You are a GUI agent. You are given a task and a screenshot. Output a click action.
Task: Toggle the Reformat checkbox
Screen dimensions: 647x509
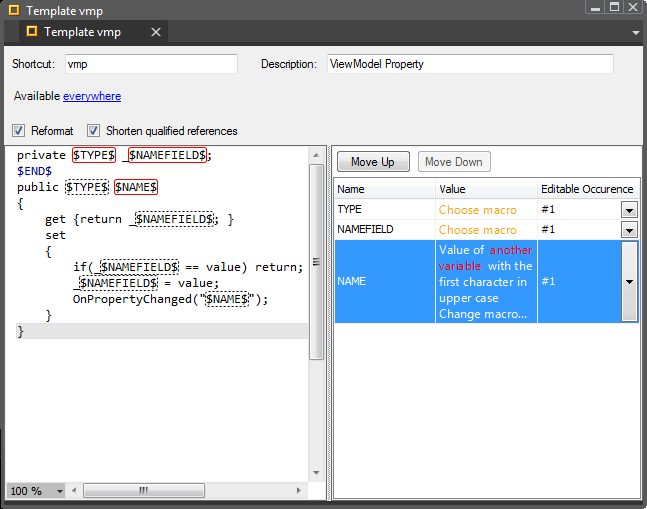(x=18, y=131)
